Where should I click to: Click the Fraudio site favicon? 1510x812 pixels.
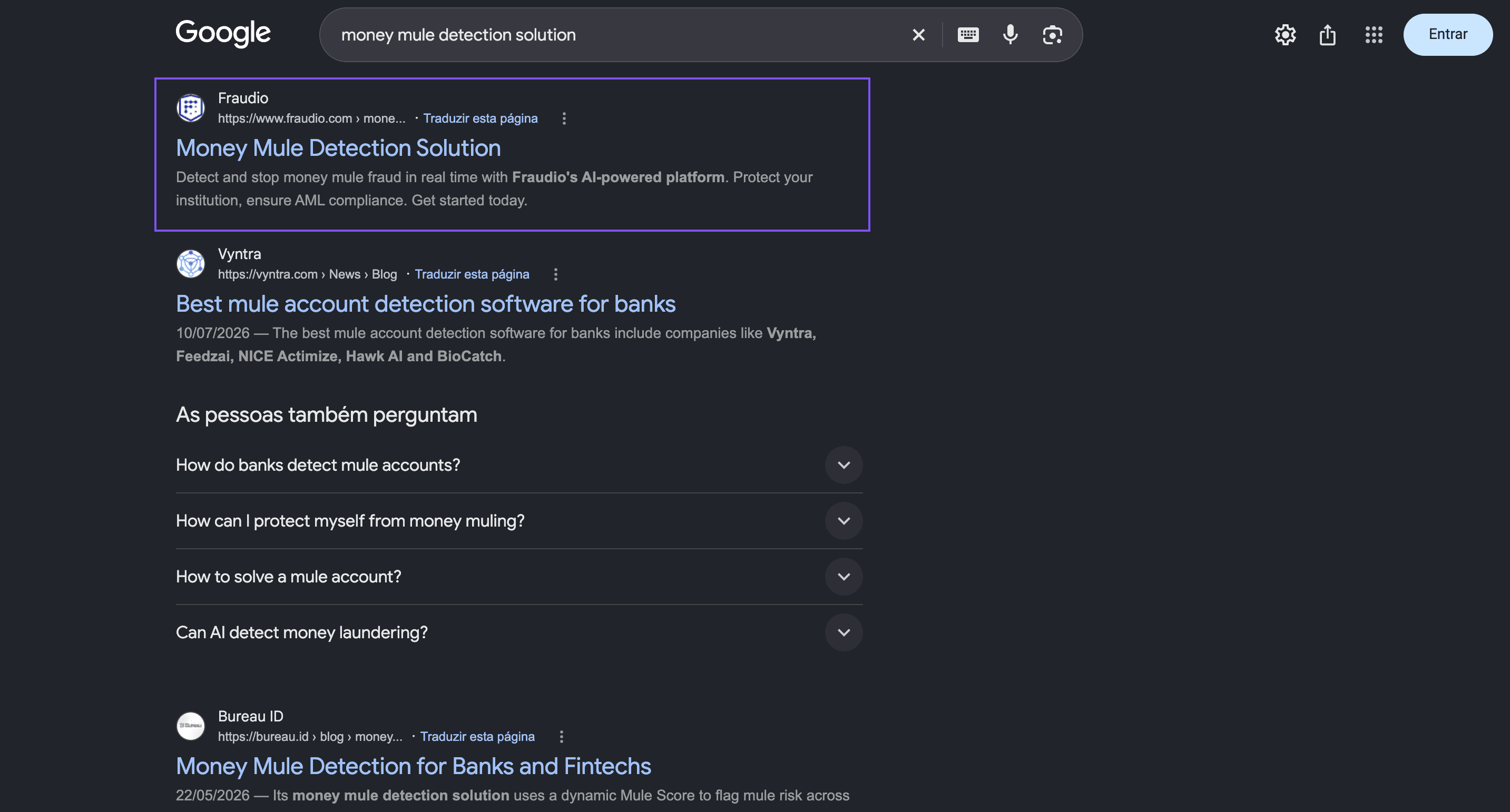[x=191, y=108]
